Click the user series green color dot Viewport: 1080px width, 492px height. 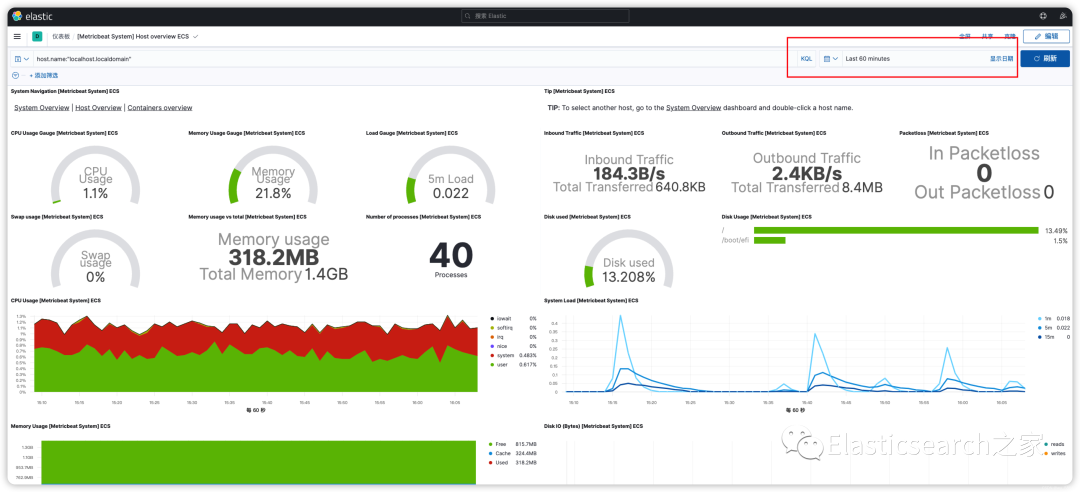tap(492, 364)
